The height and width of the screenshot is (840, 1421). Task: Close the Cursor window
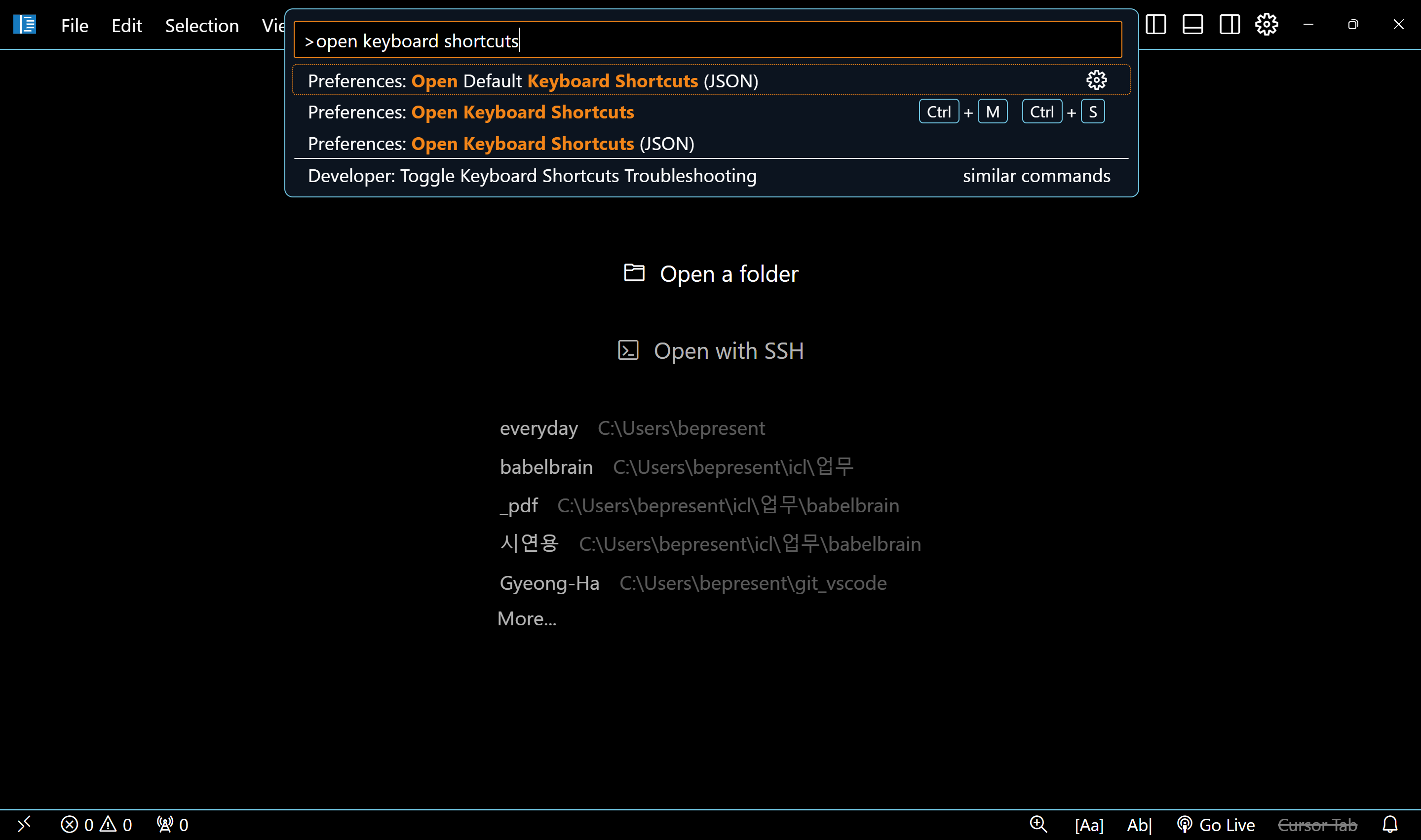1398,24
